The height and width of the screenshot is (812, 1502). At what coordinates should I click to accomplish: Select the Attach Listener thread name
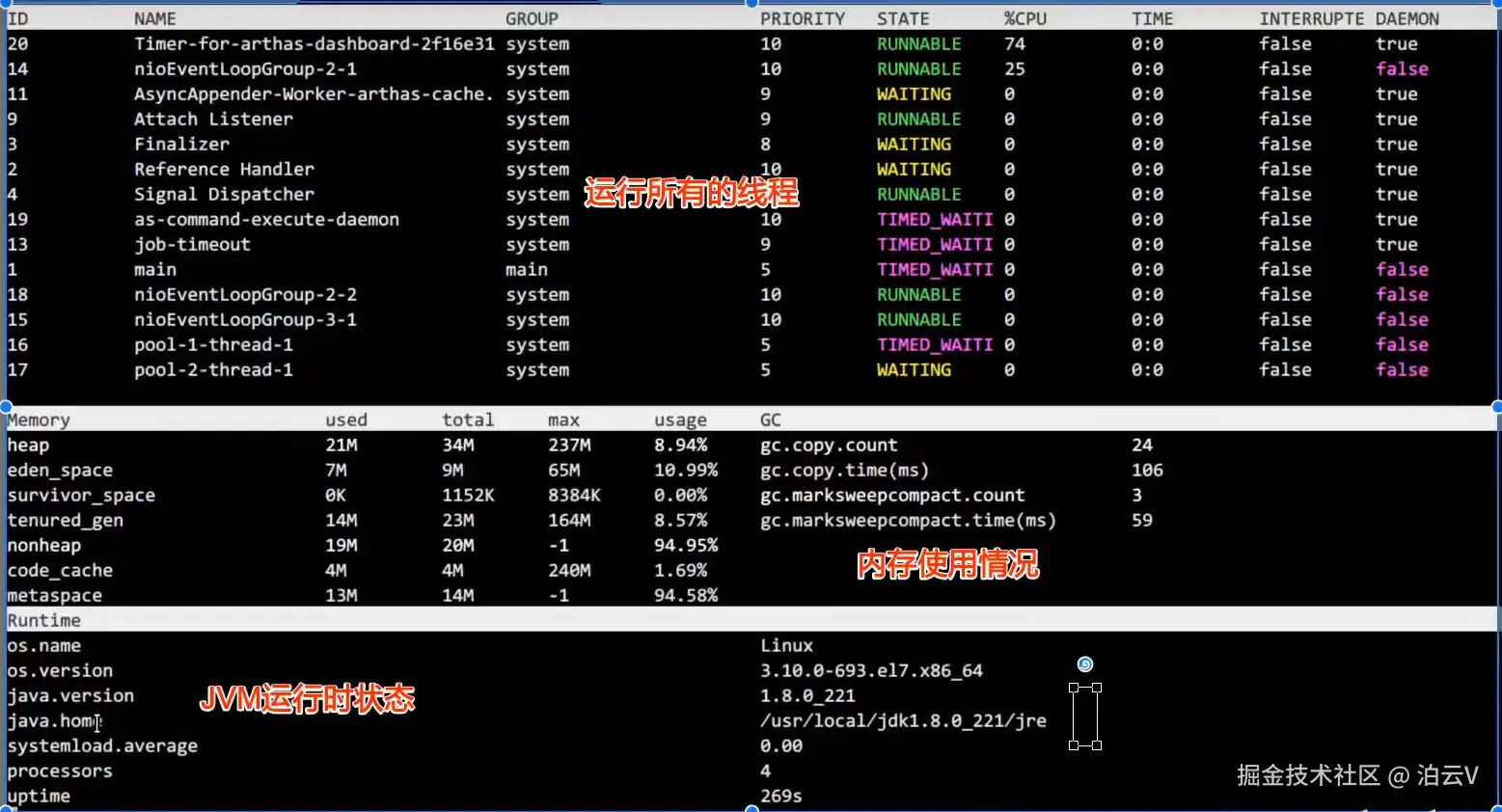coord(213,119)
